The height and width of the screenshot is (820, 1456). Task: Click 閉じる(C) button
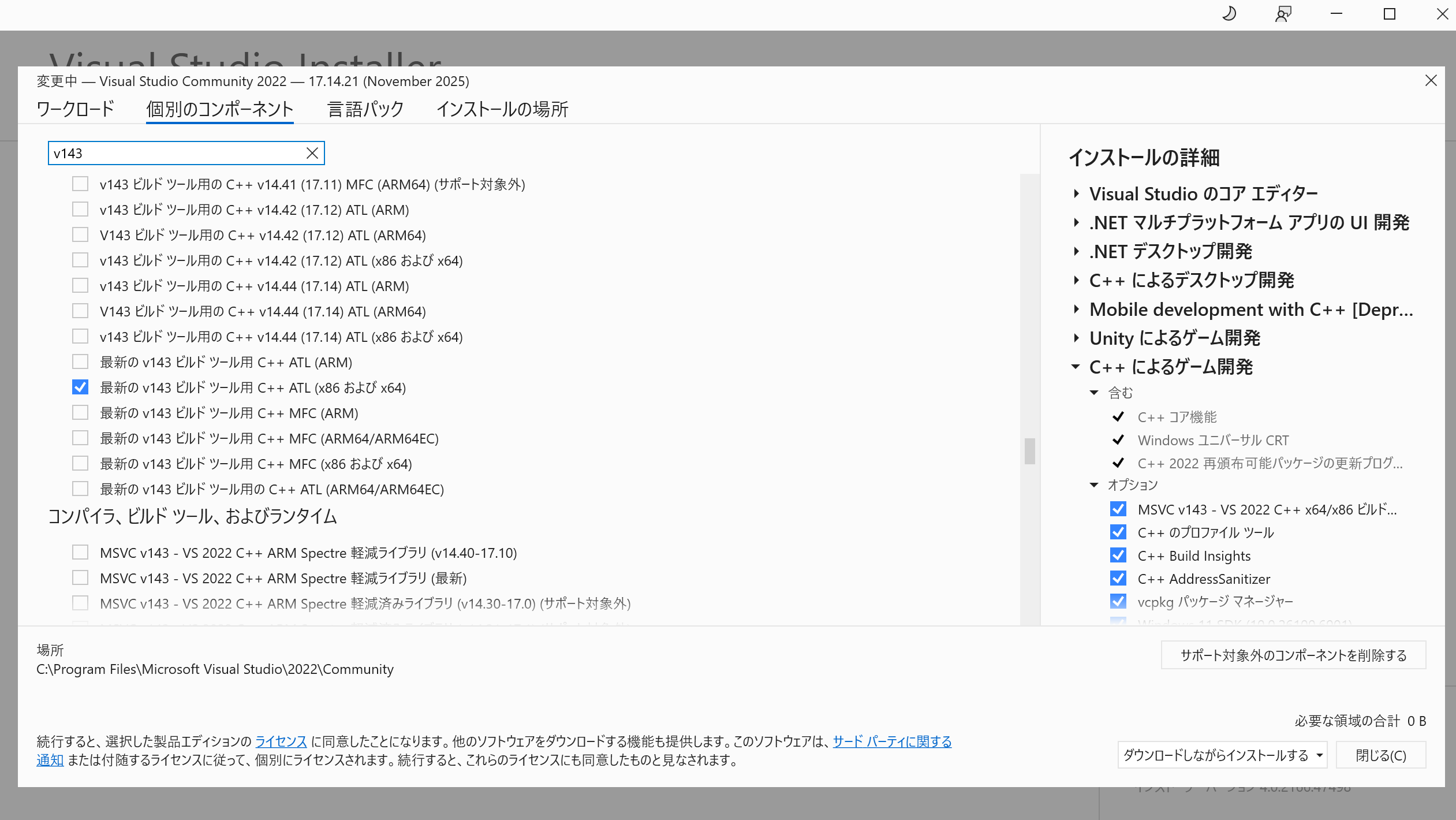(1380, 755)
